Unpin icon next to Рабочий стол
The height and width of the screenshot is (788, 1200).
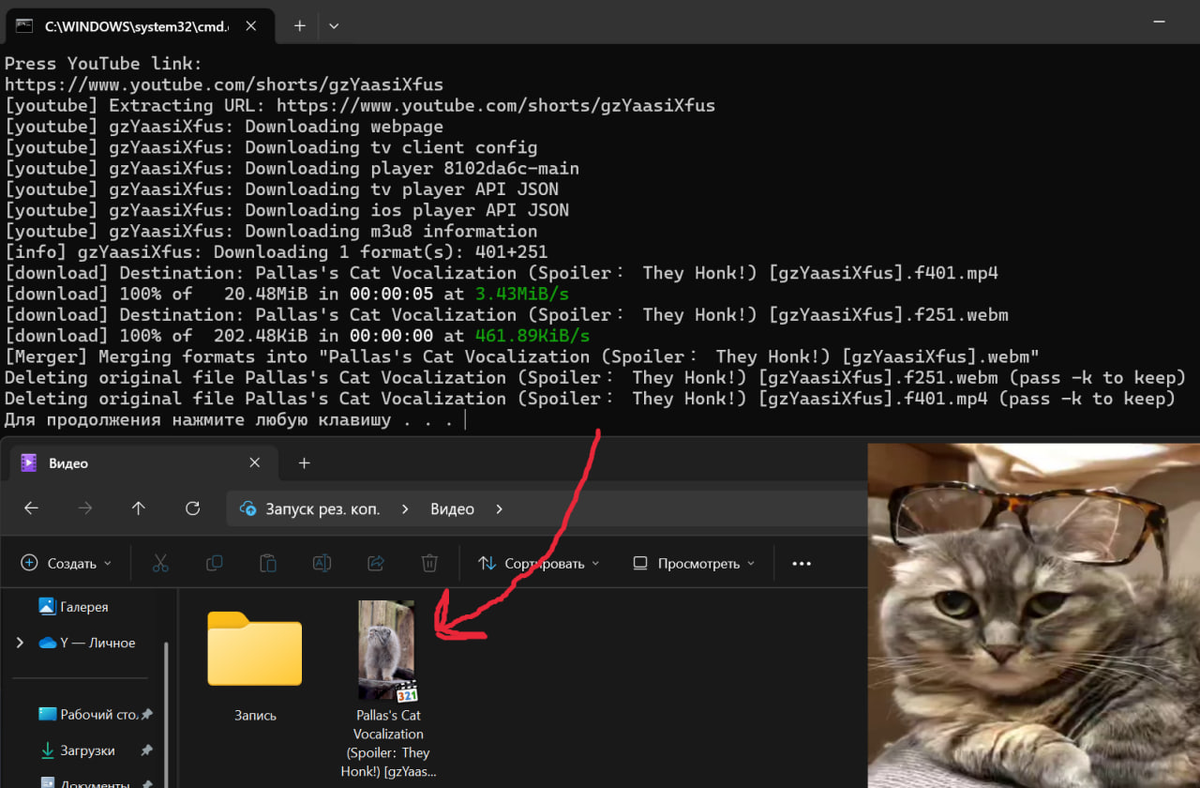click(147, 715)
